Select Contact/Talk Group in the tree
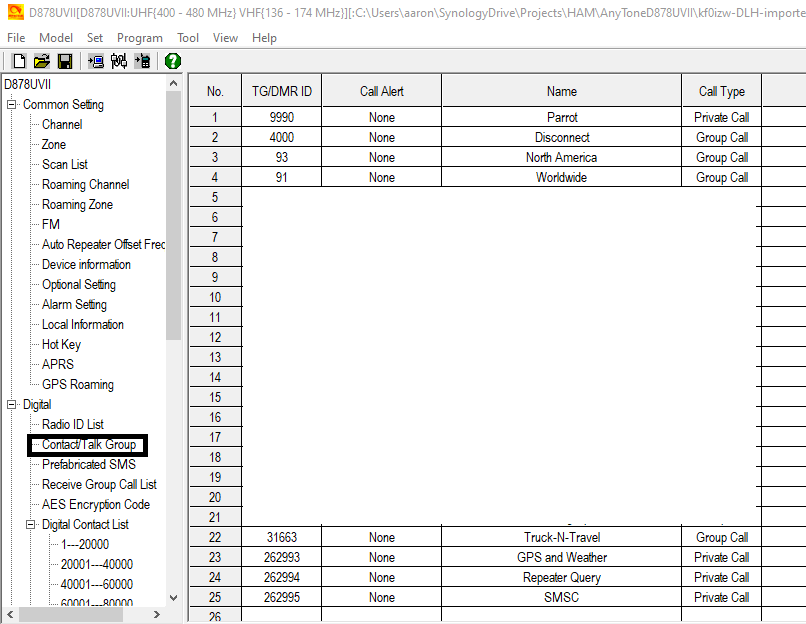The width and height of the screenshot is (806, 624). (x=88, y=445)
